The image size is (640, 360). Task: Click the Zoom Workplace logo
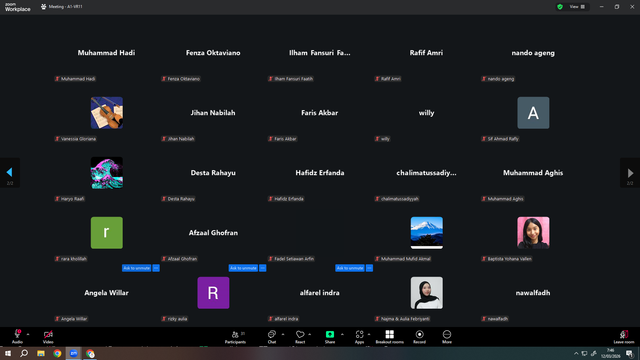click(x=18, y=7)
